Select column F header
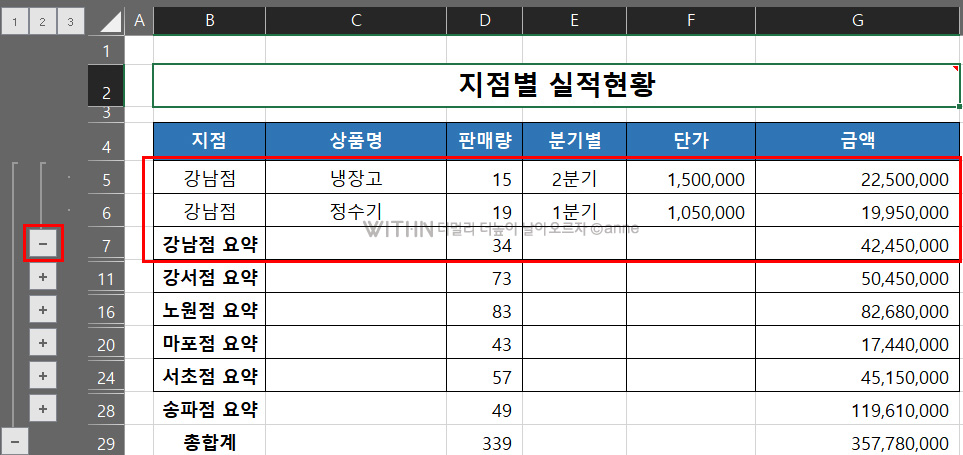The image size is (963, 455). point(691,21)
